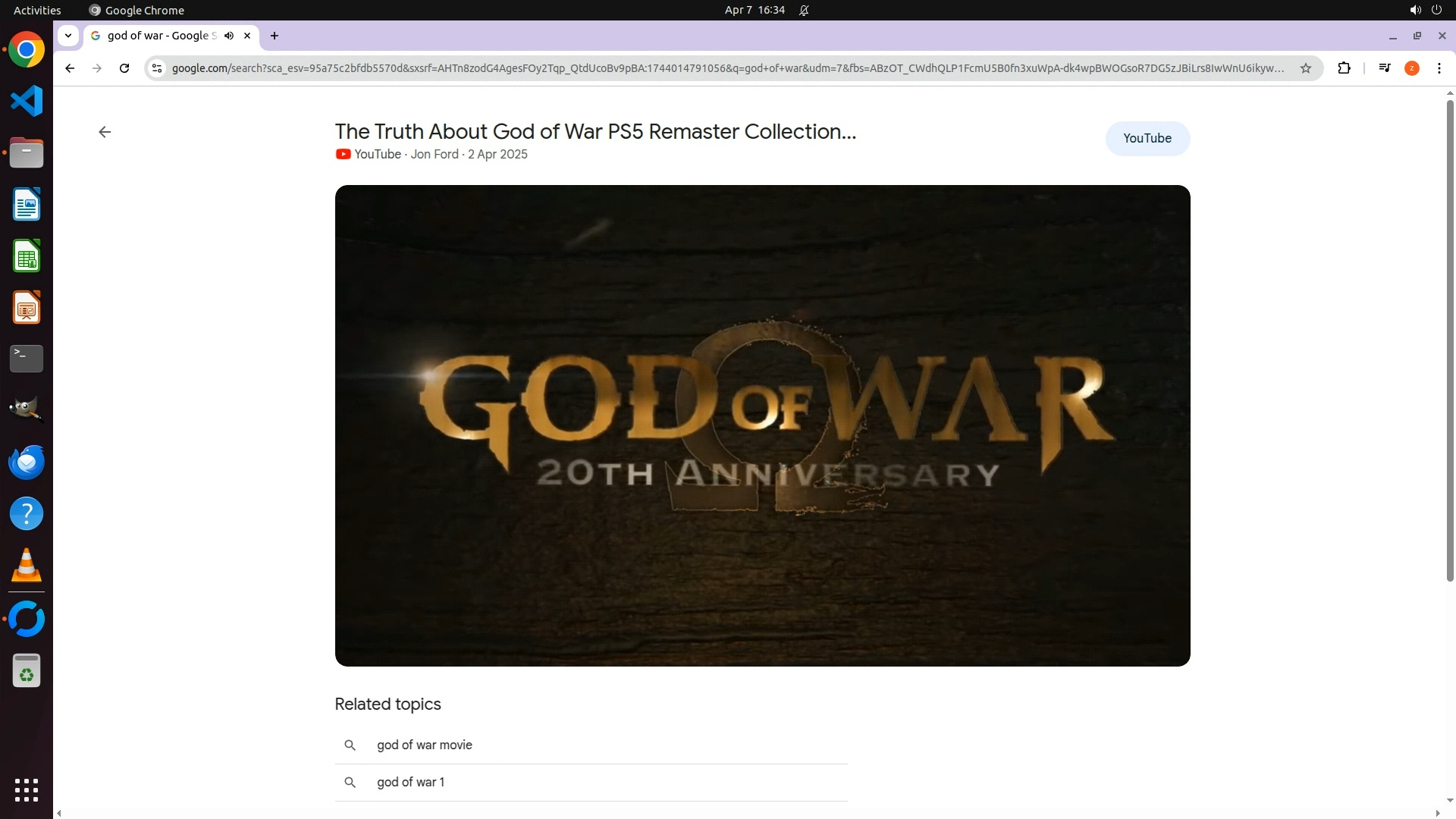
Task: Open the media controls icon in toolbar
Action: [1385, 68]
